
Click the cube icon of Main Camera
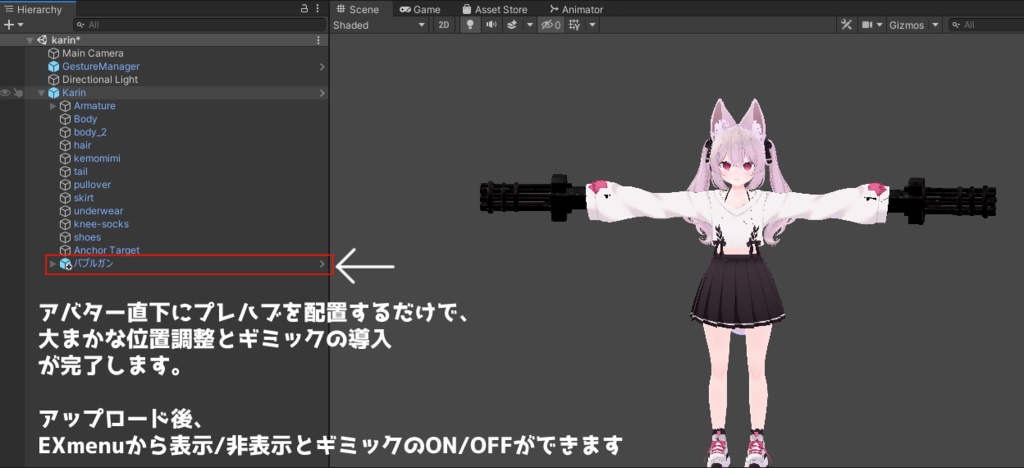[54, 54]
